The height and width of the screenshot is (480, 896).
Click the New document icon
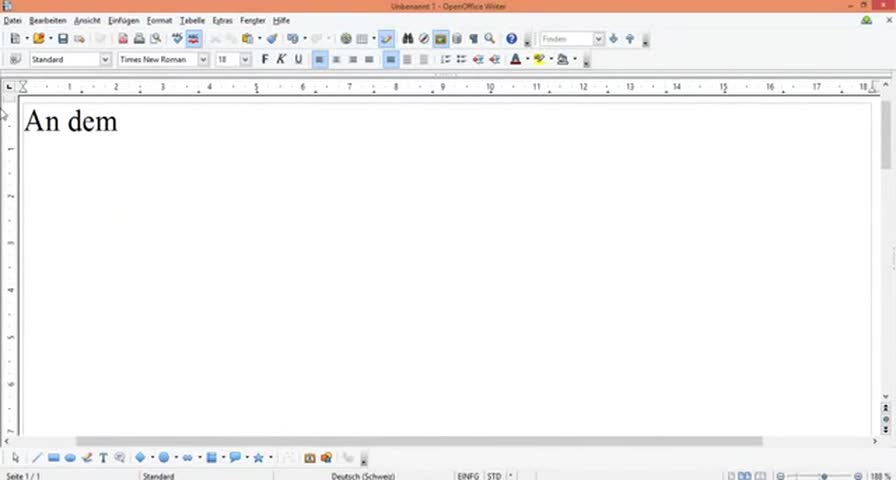15,39
